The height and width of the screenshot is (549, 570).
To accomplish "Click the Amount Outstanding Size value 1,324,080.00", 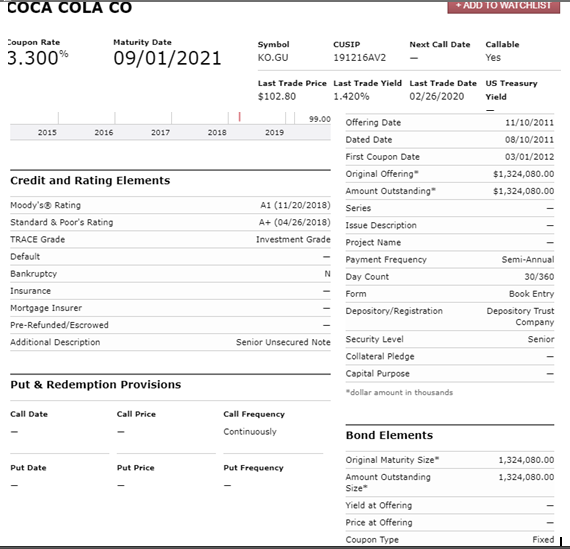I will [526, 477].
